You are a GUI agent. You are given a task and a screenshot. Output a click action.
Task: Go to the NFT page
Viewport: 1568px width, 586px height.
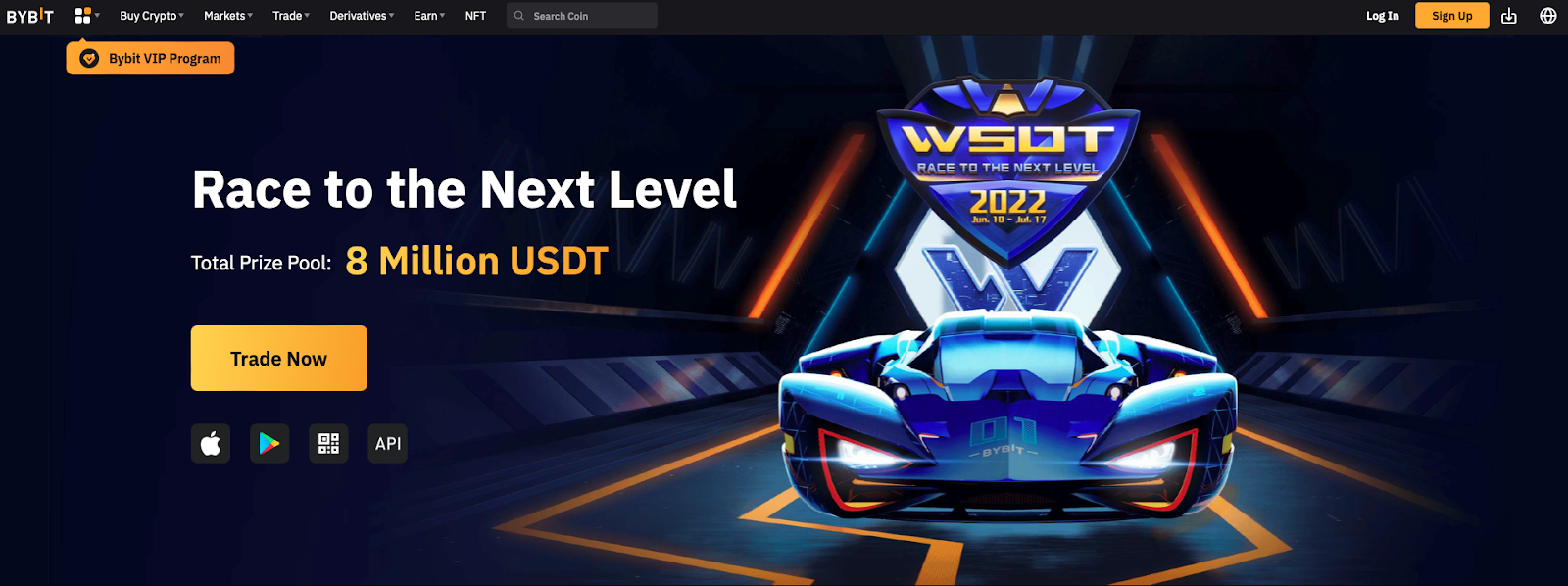pyautogui.click(x=475, y=16)
